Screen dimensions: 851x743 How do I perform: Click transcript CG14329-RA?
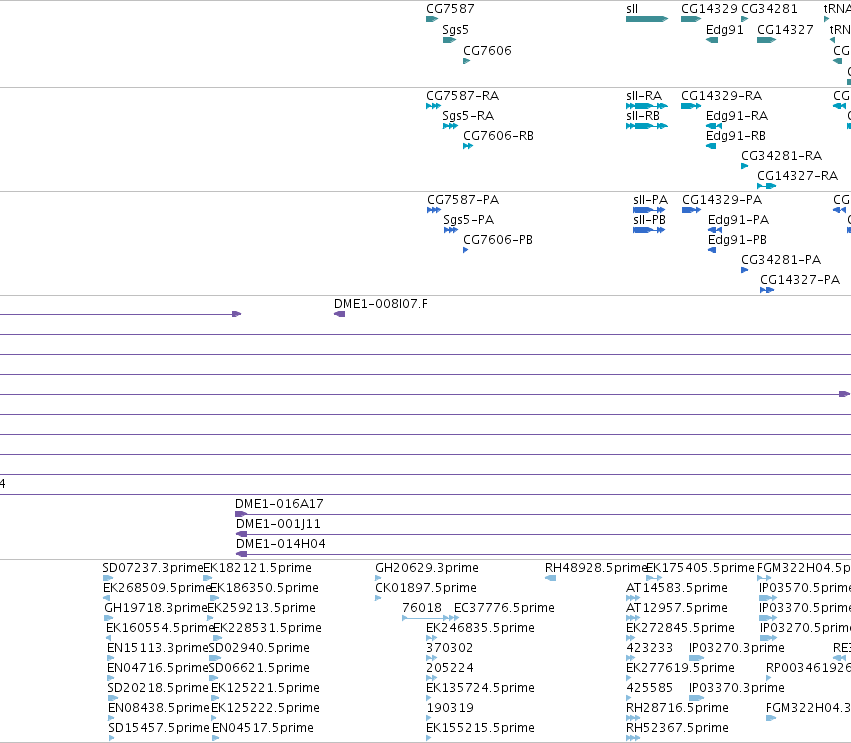click(x=721, y=96)
